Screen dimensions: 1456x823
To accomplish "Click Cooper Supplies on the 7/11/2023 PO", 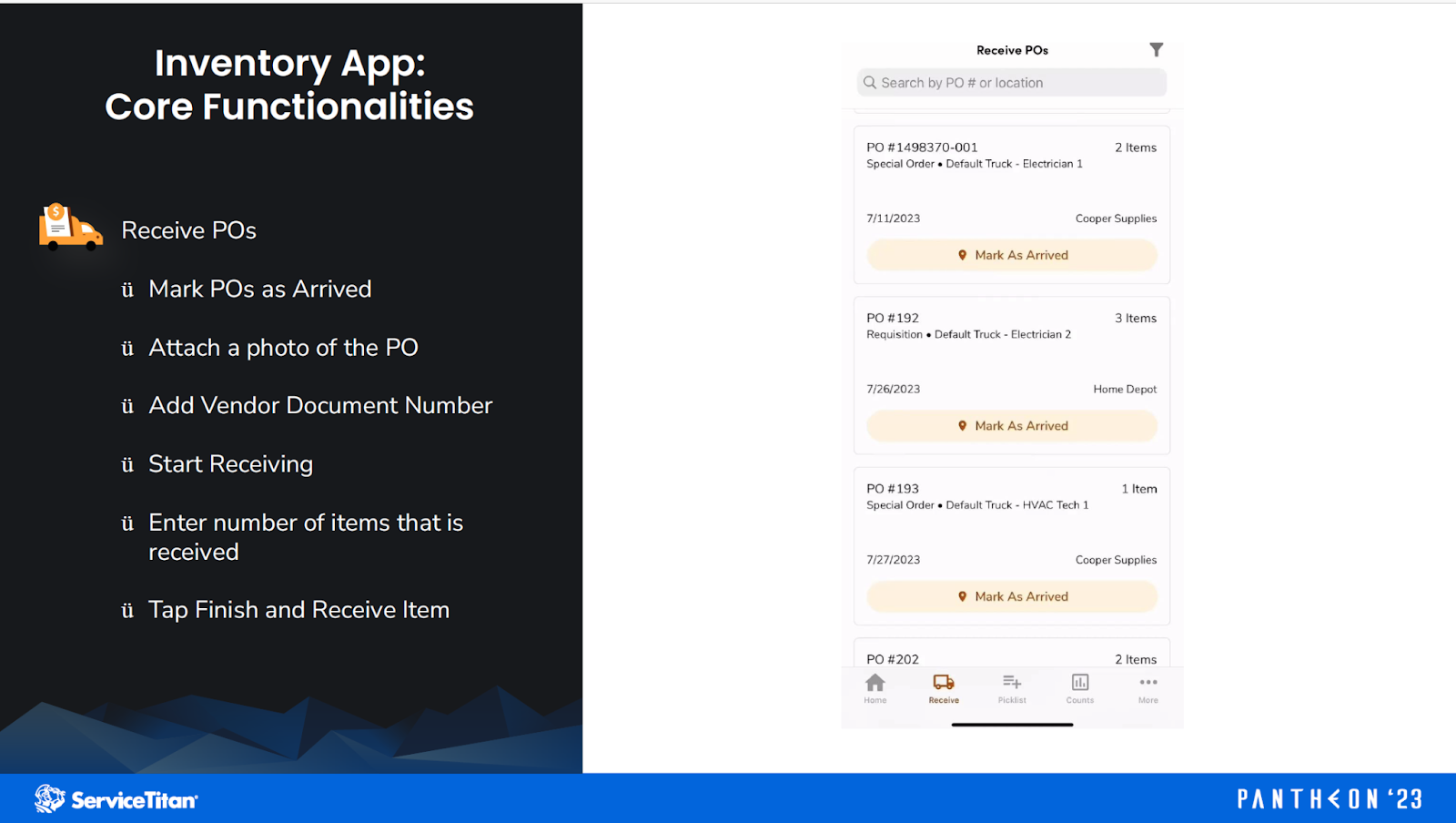I will 1116,218.
